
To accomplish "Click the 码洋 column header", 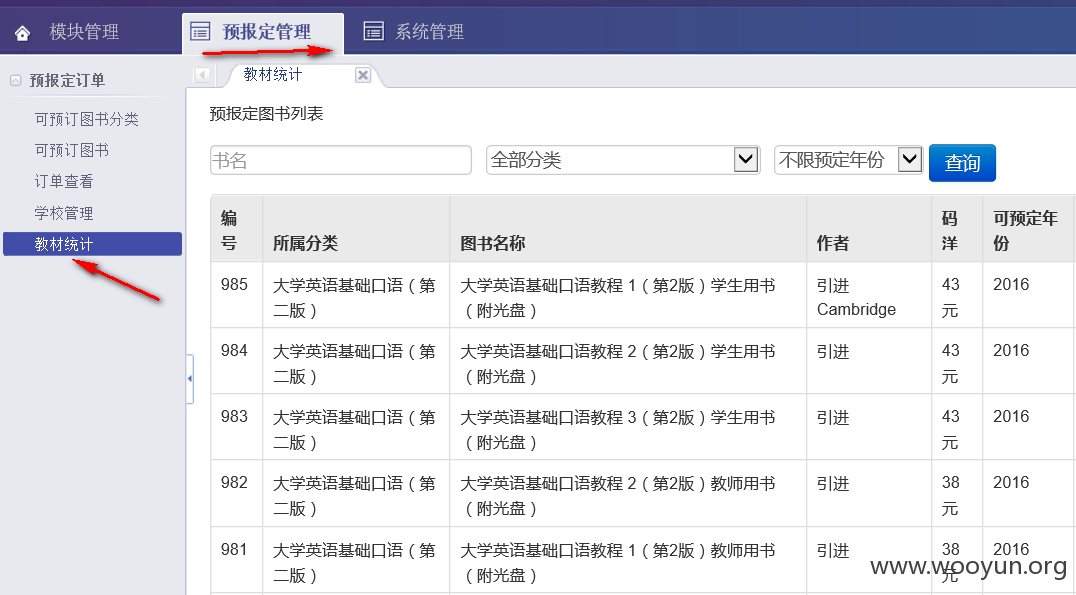I will point(957,230).
